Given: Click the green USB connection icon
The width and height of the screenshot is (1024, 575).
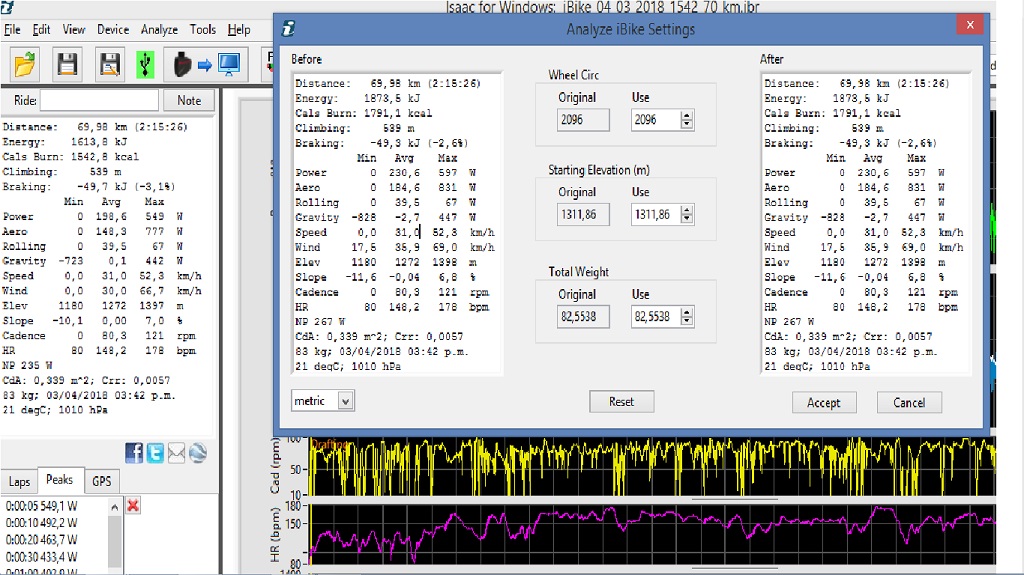Looking at the screenshot, I should coord(146,65).
